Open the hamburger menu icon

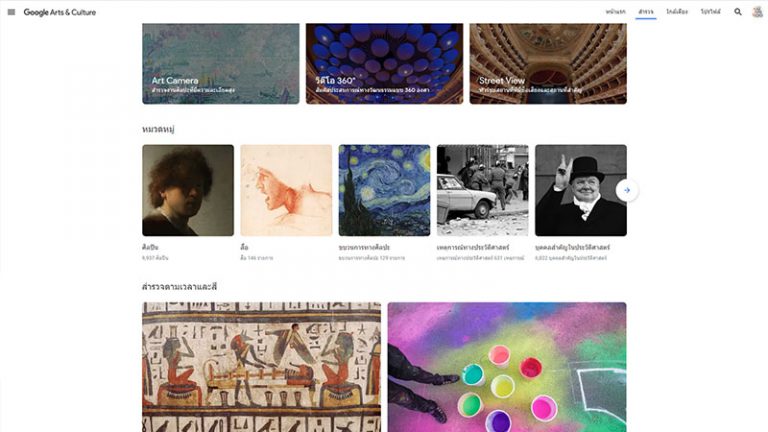(11, 12)
